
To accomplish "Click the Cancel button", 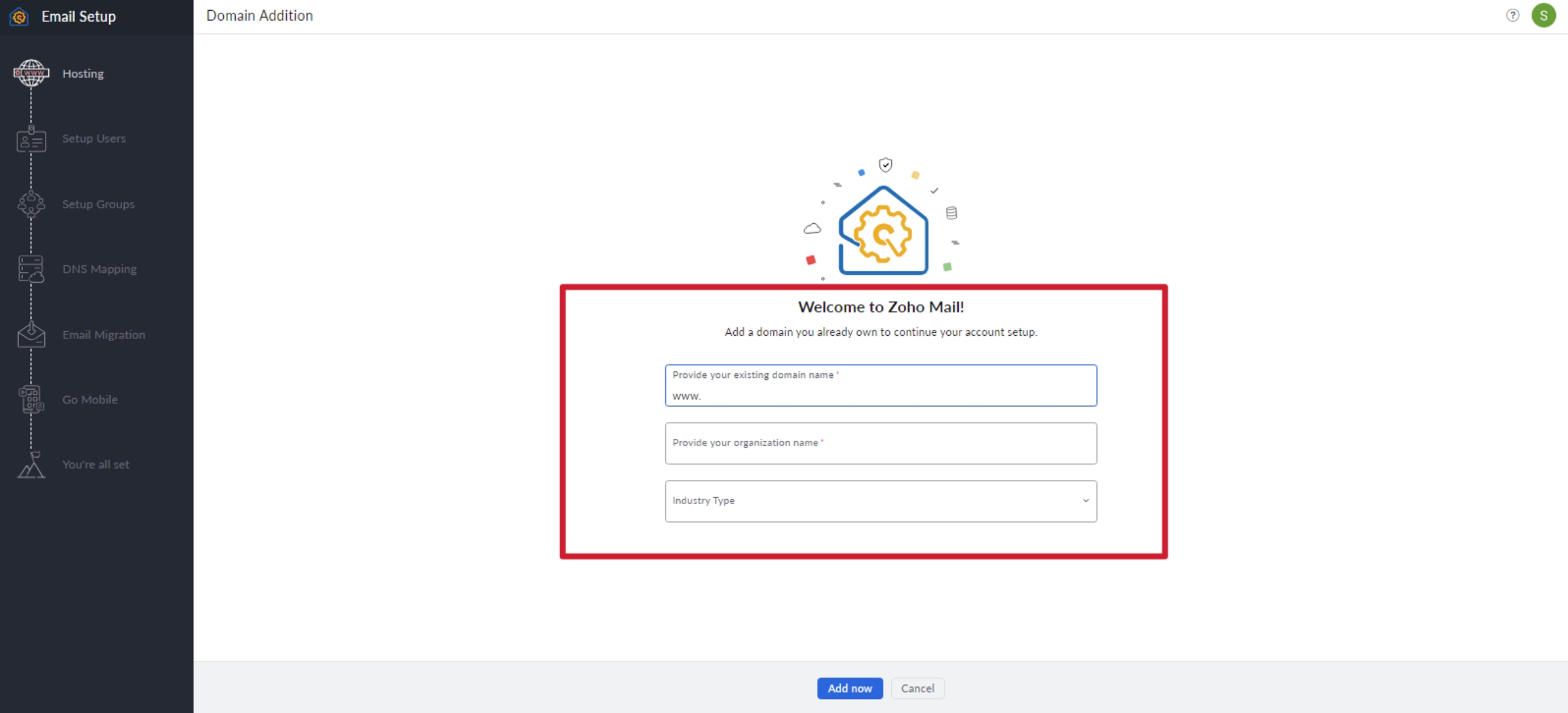I will pyautogui.click(x=917, y=688).
